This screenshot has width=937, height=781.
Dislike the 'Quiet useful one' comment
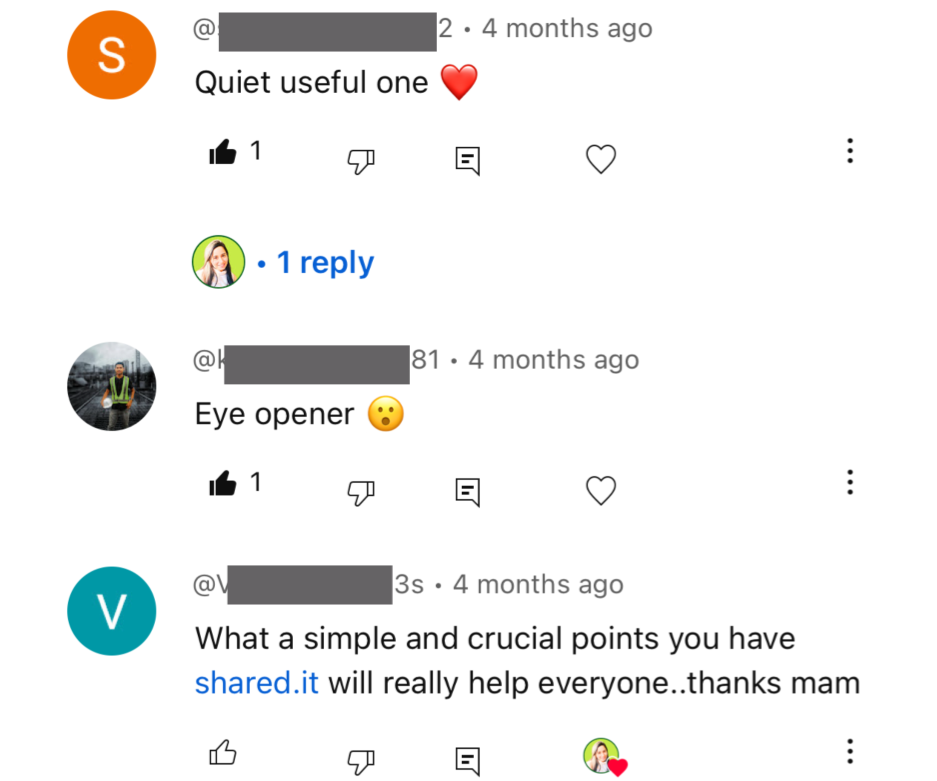pyautogui.click(x=360, y=160)
